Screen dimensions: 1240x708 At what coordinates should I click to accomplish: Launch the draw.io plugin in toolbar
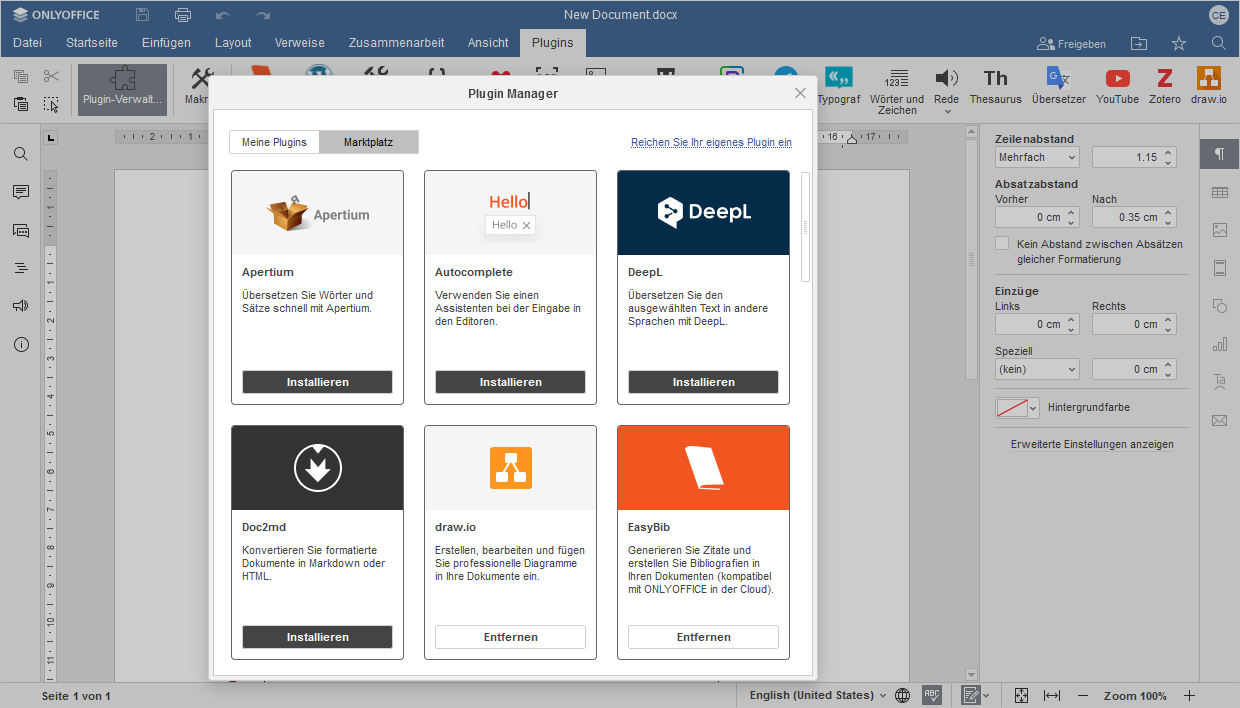click(x=1208, y=87)
